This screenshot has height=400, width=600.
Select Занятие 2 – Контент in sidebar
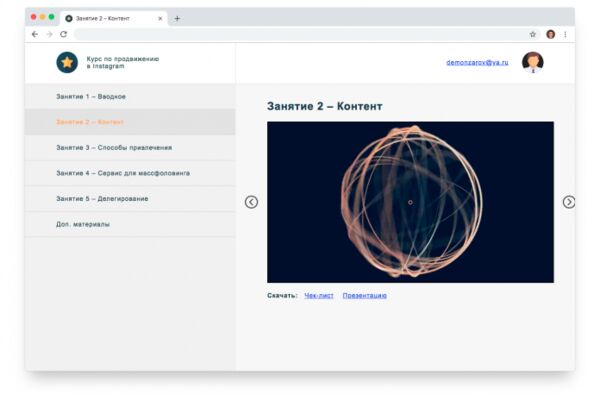tap(130, 122)
